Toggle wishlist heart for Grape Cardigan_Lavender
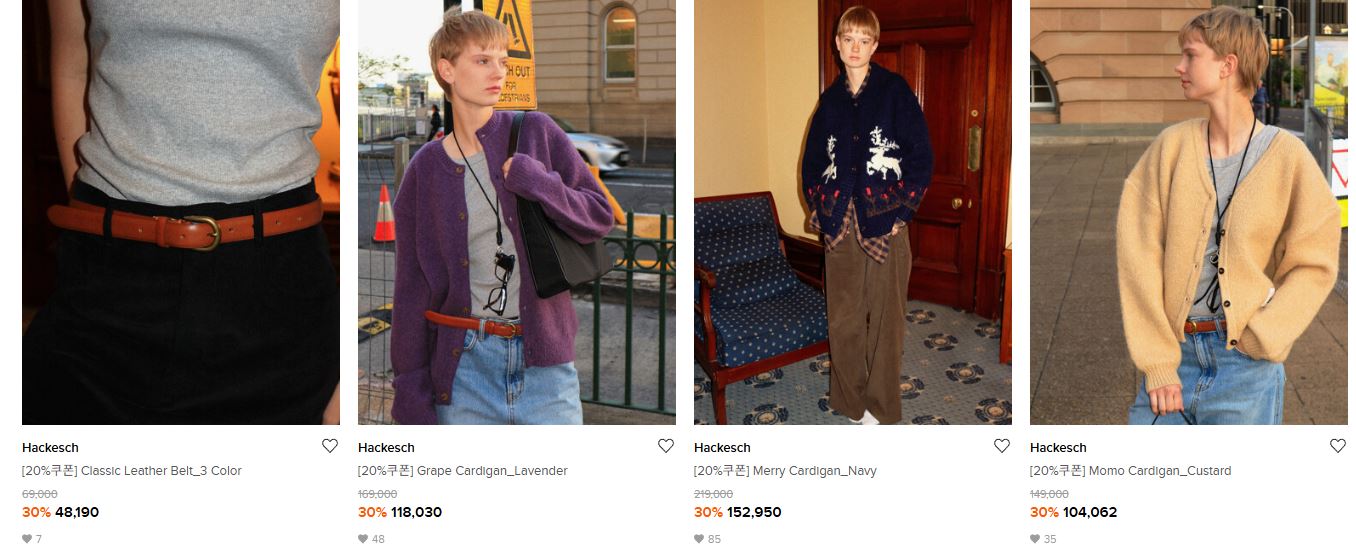The width and height of the screenshot is (1356, 547). pos(666,446)
